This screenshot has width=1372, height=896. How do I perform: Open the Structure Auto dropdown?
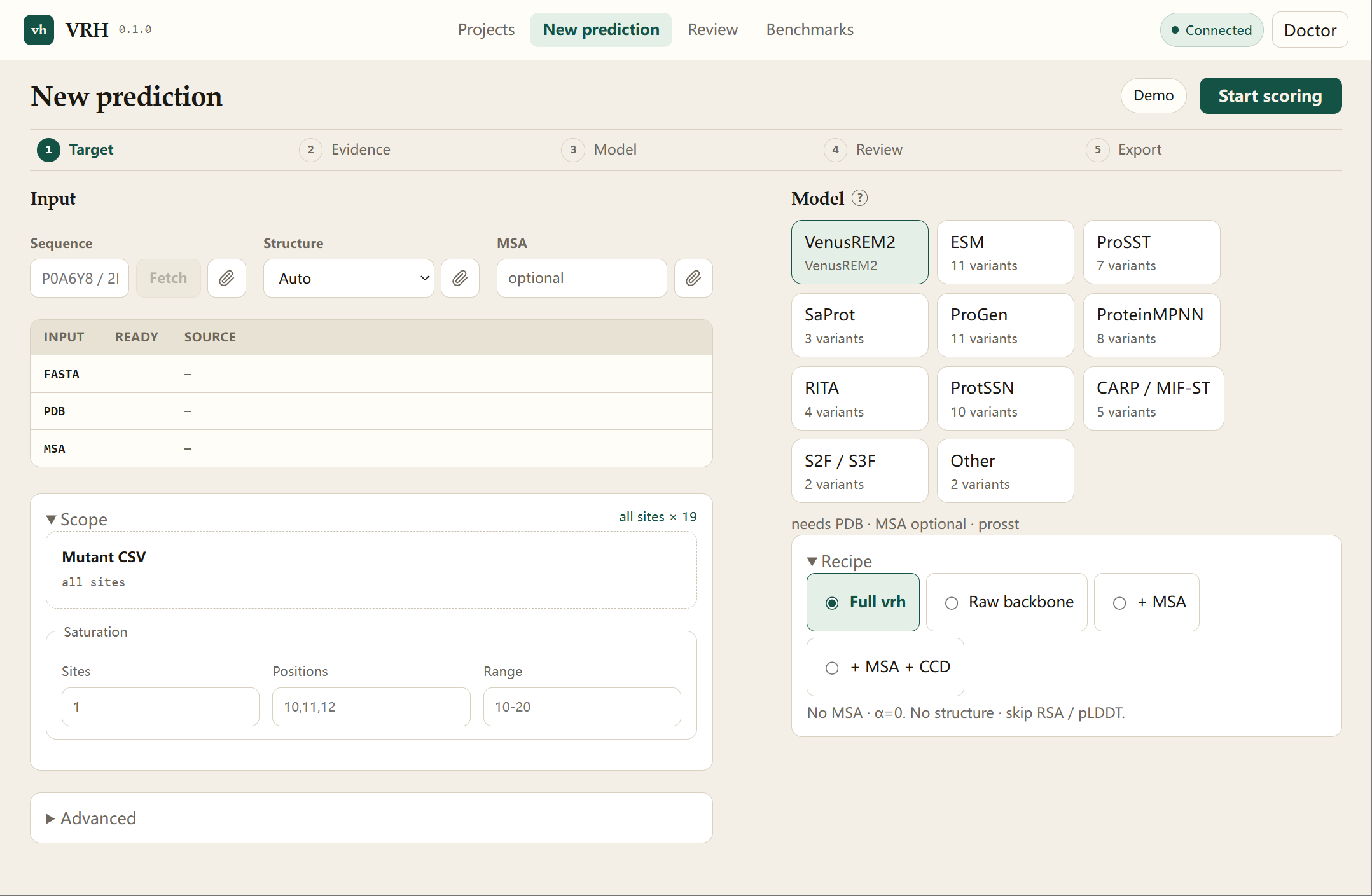point(349,278)
